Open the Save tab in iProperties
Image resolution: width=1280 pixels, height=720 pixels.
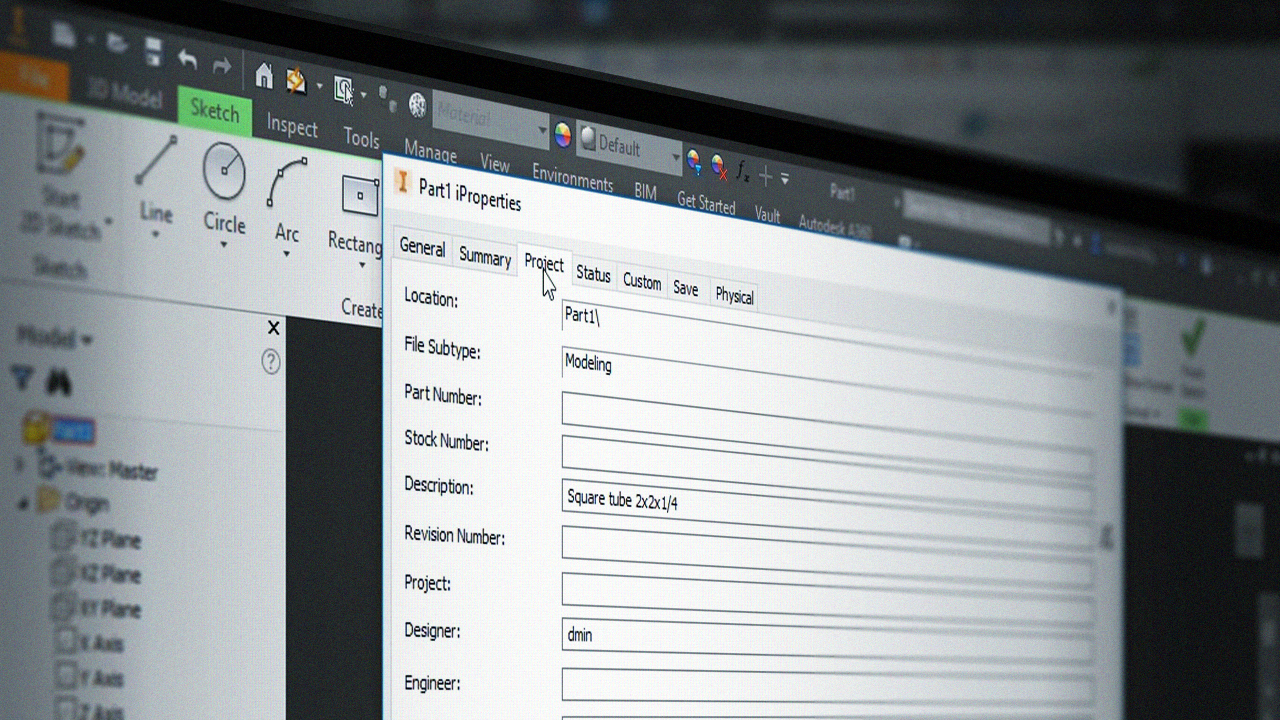coord(685,288)
